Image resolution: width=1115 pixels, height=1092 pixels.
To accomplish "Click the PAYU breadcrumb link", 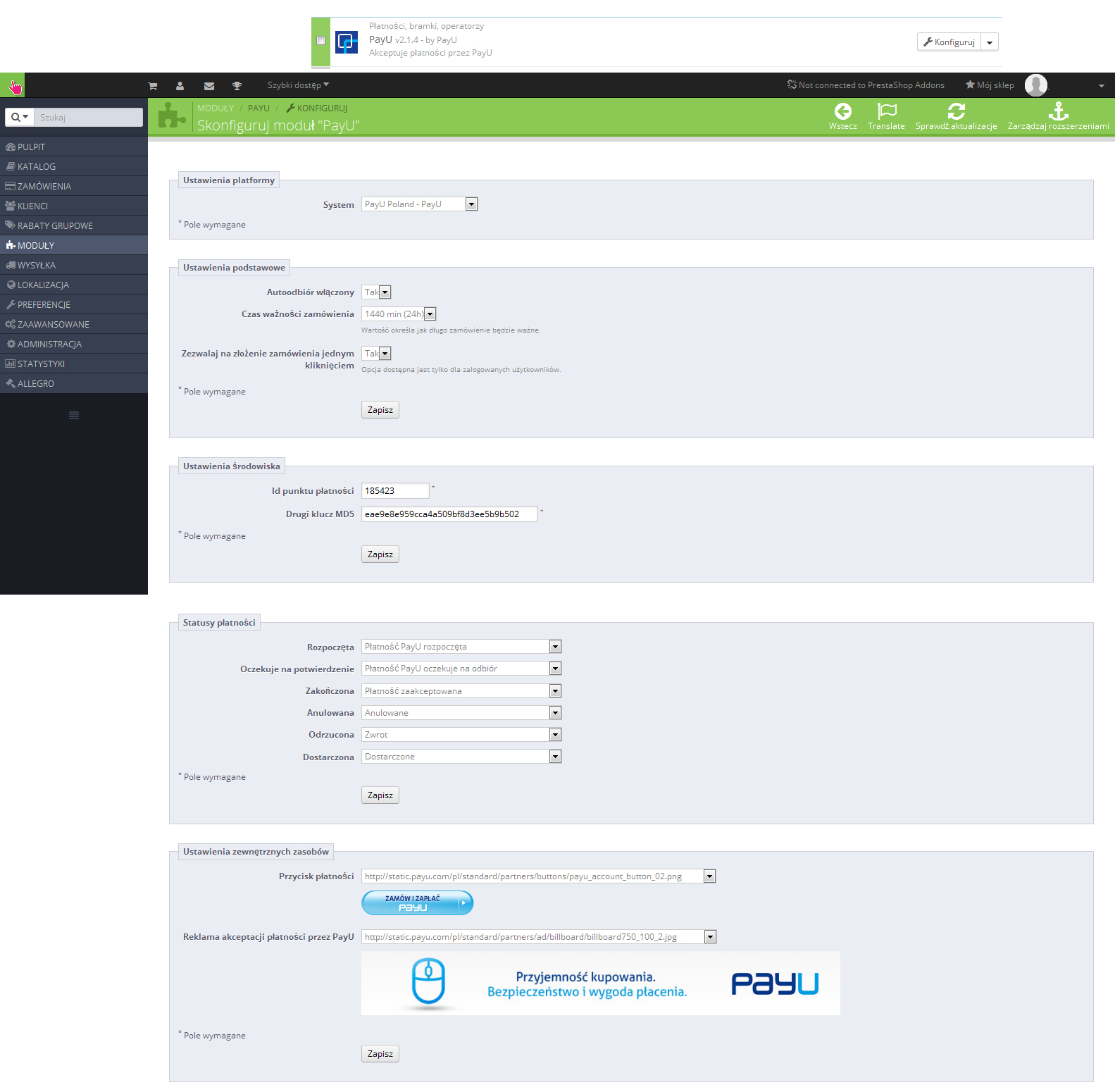I will [258, 108].
